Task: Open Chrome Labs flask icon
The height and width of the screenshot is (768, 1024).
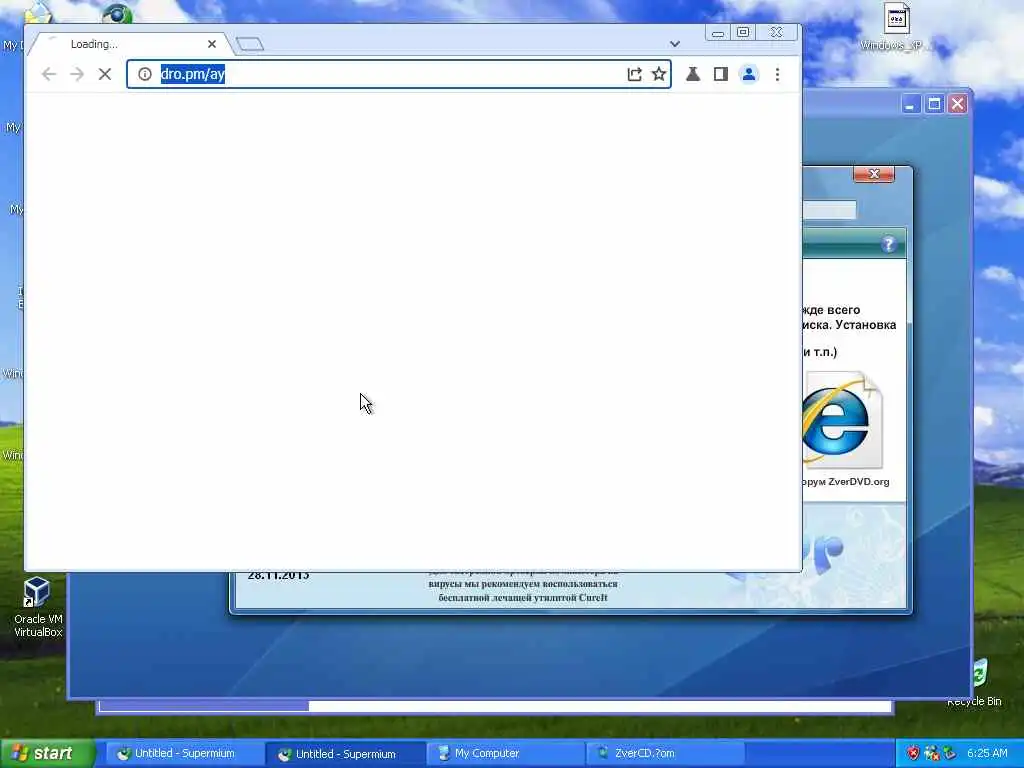Action: pyautogui.click(x=693, y=74)
